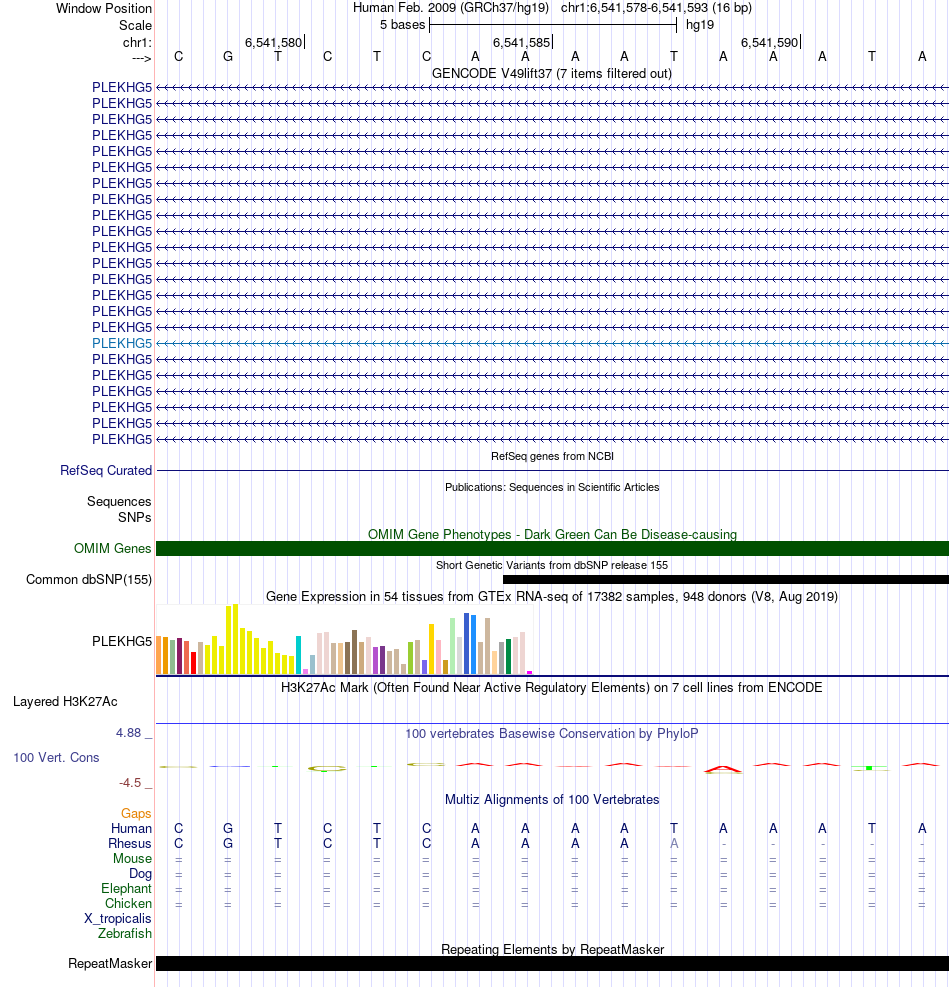Viewport: 950px width, 987px height.
Task: Click the orange Gaps label
Action: point(136,814)
